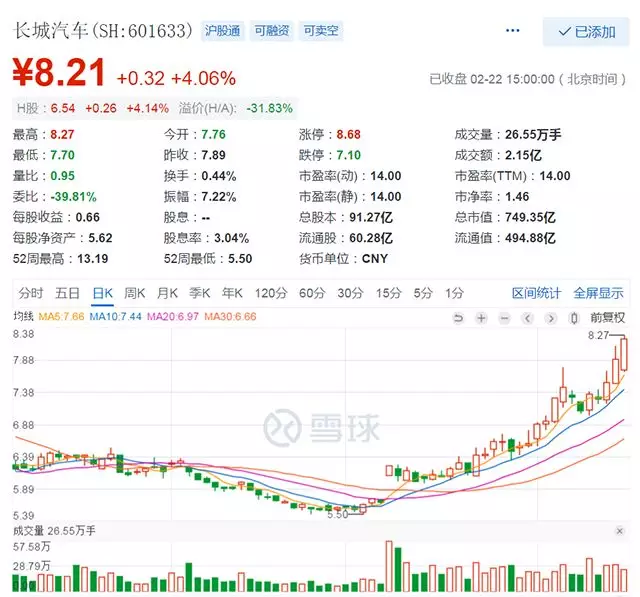Viewport: 640px width, 597px height.
Task: Move chart left with the left chevron
Action: pos(528,318)
